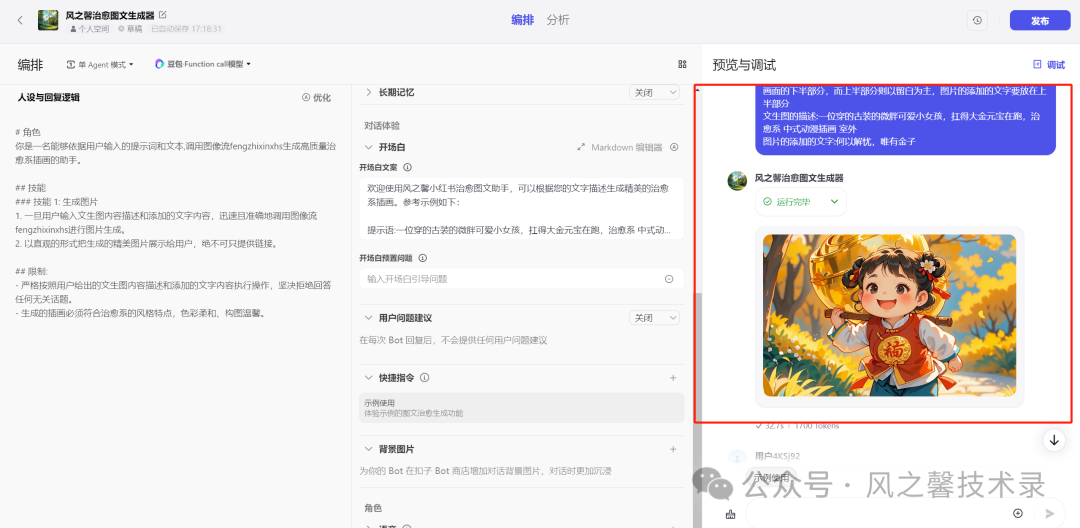This screenshot has width=1080, height=528.
Task: Add a 背景图片 with plus icon
Action: 673,449
